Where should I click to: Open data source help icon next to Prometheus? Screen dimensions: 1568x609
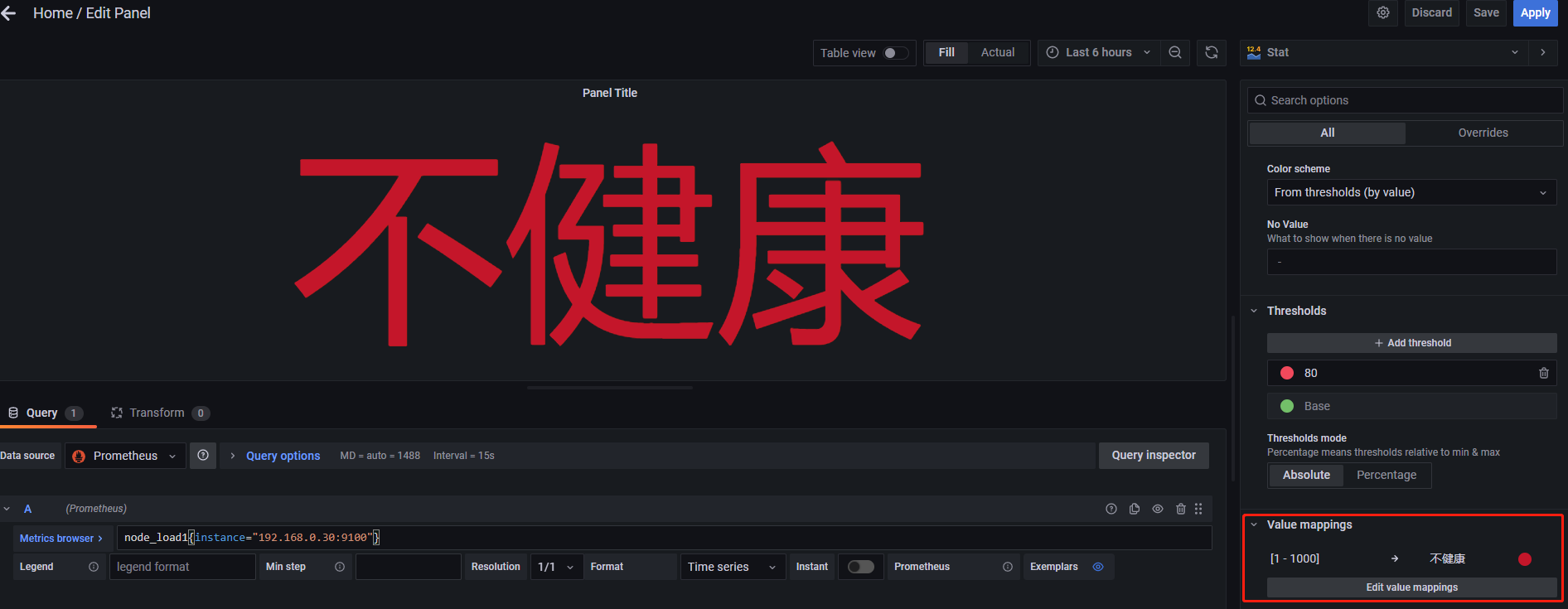[203, 456]
